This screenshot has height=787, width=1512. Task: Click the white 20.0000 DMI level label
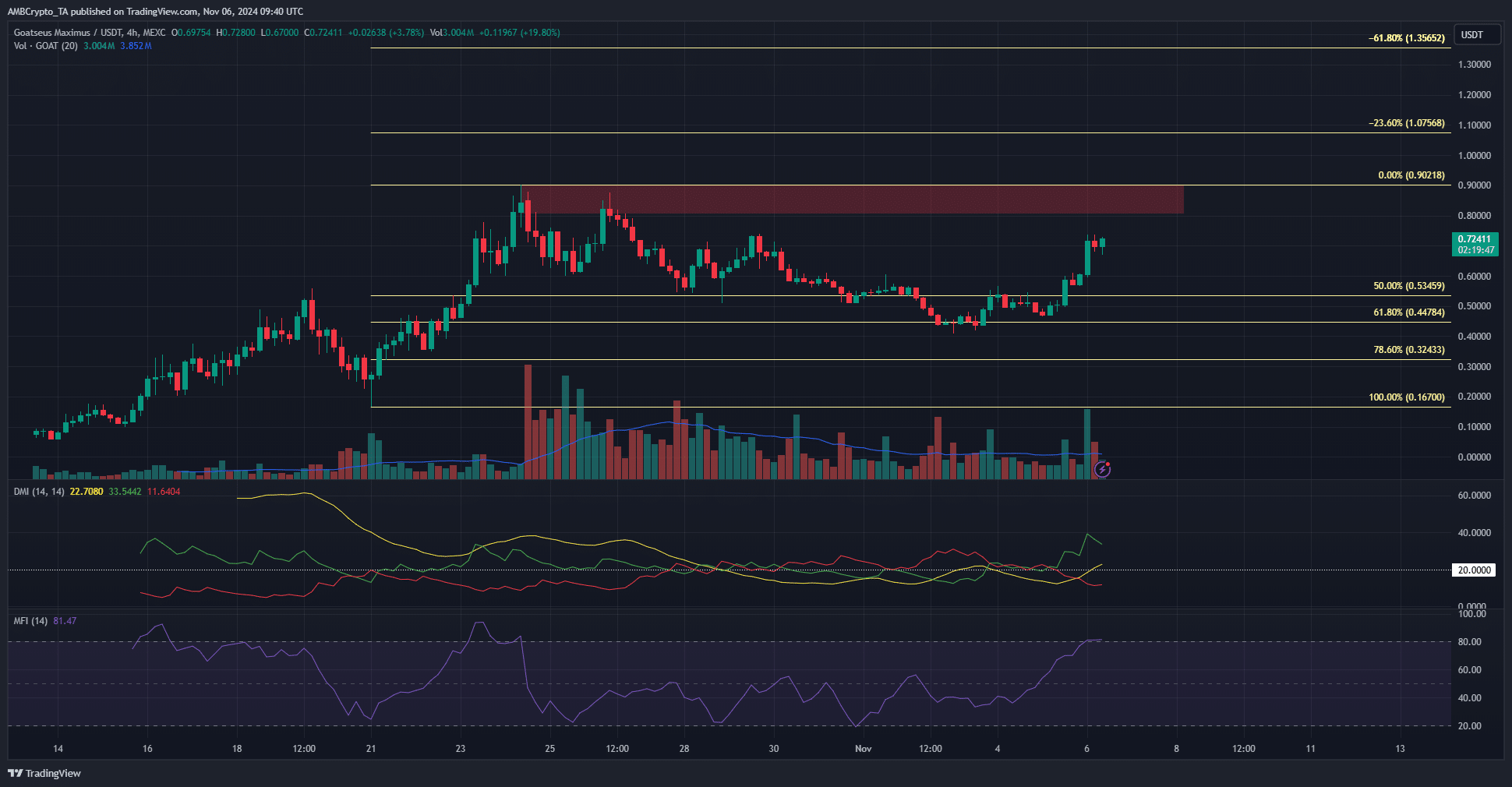pos(1475,570)
